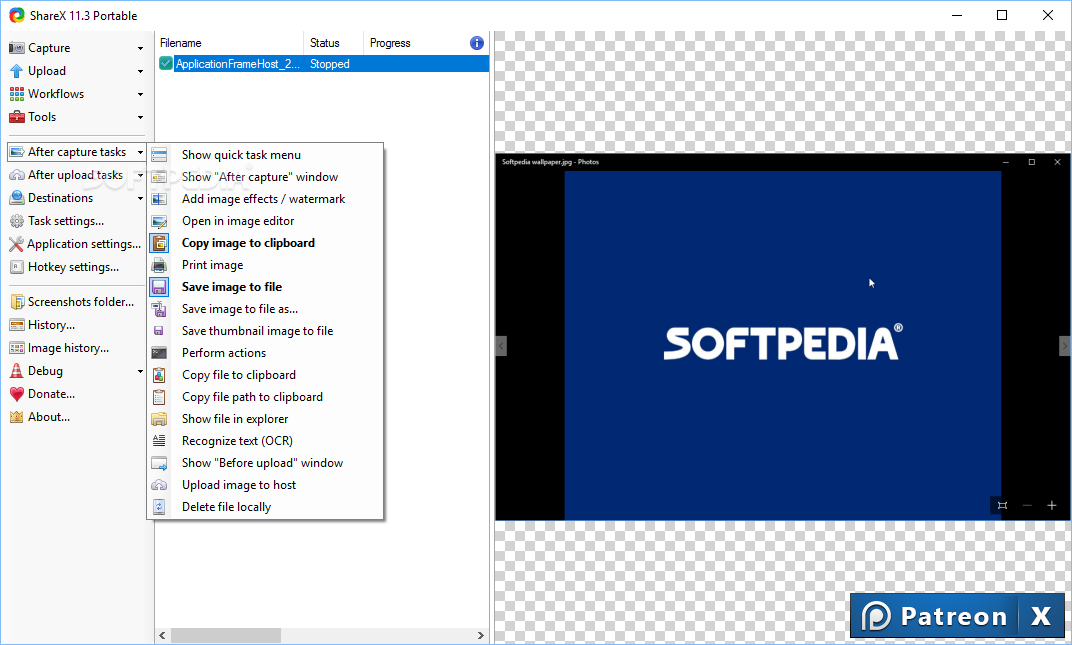Click the blue info icon in list header
This screenshot has height=645, width=1072.
[x=477, y=43]
